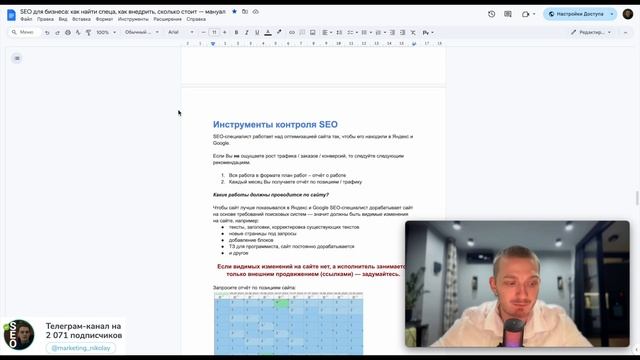Click the move to folder icon

pyautogui.click(x=245, y=11)
